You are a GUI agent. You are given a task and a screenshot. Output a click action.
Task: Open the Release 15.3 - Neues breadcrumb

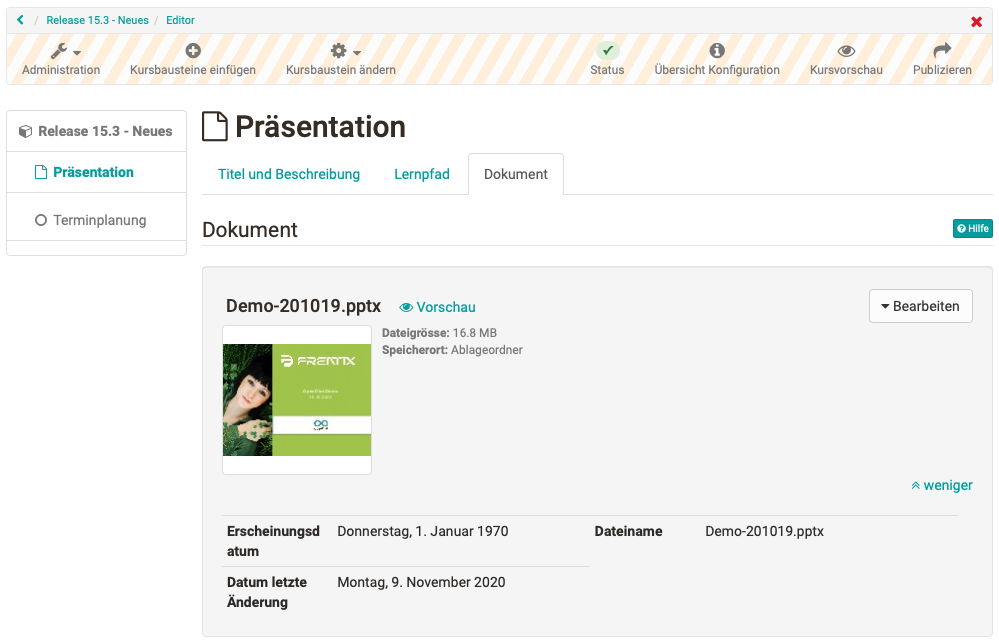[x=97, y=20]
